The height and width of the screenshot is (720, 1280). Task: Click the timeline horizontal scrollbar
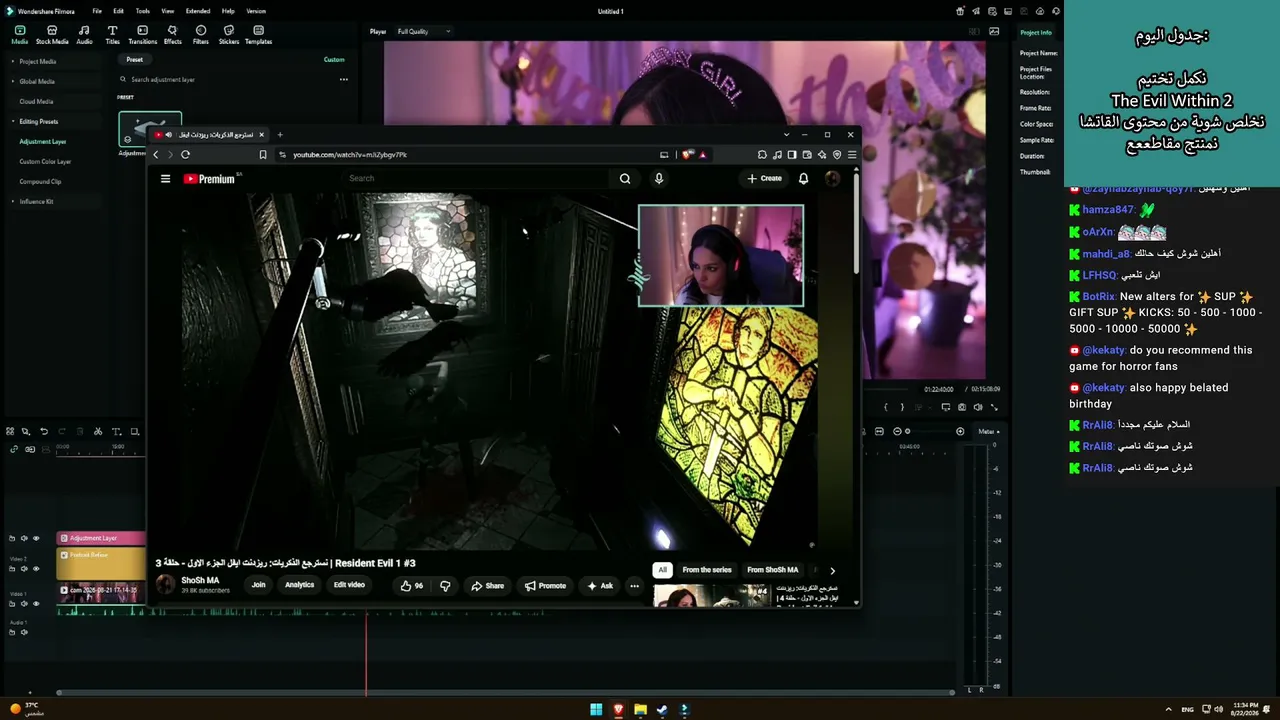pyautogui.click(x=505, y=692)
